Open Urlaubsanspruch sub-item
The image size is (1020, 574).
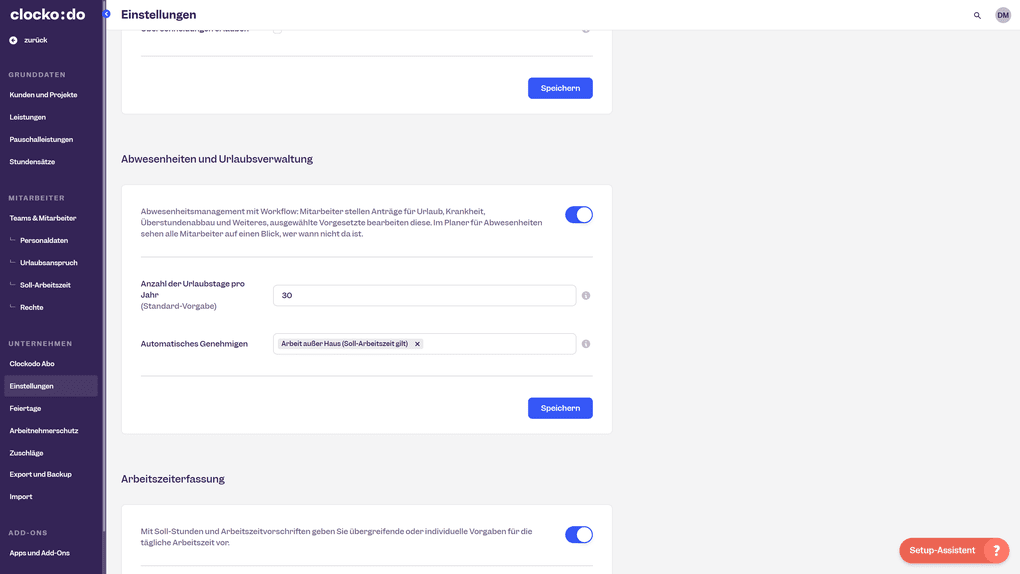48,263
